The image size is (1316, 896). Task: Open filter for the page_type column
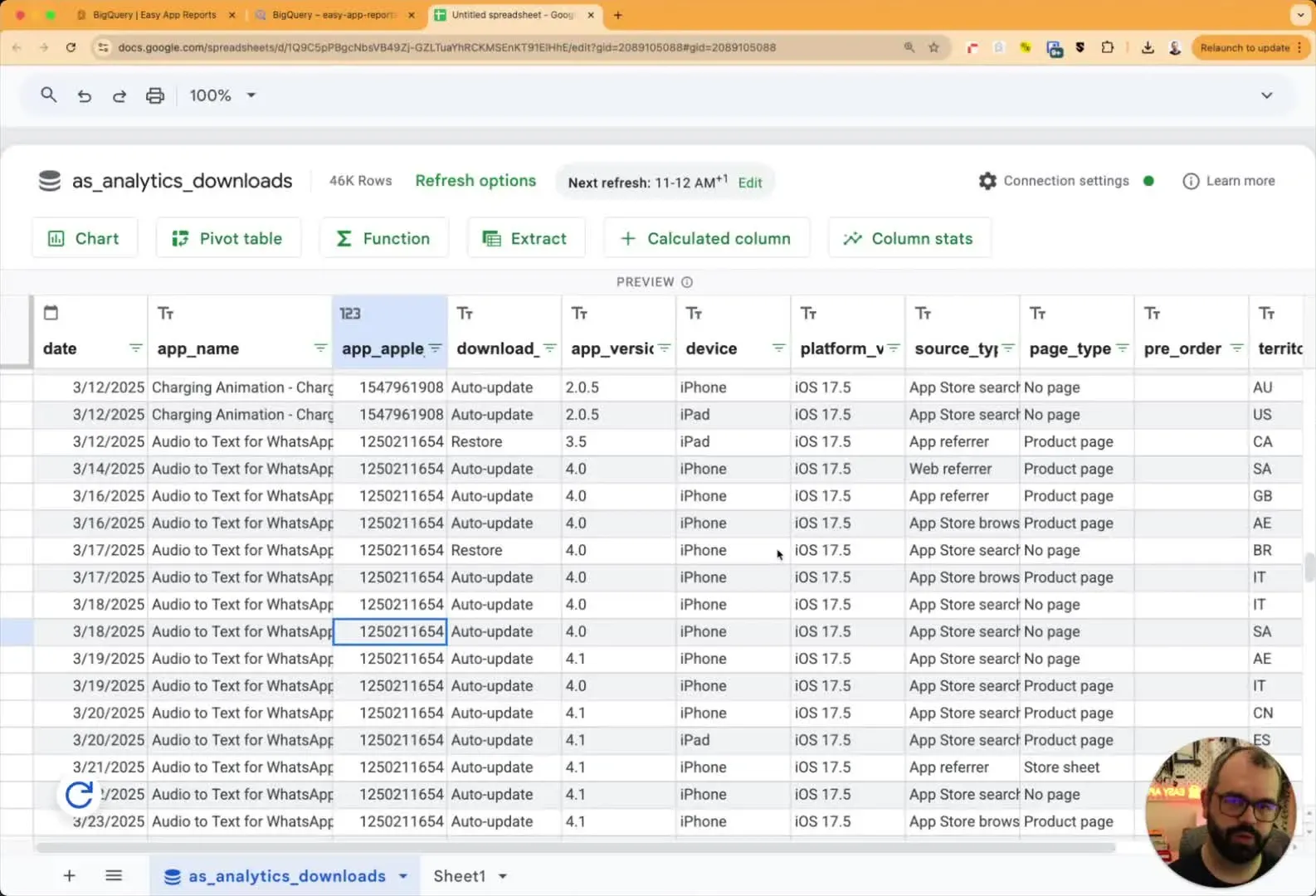[x=1122, y=348]
